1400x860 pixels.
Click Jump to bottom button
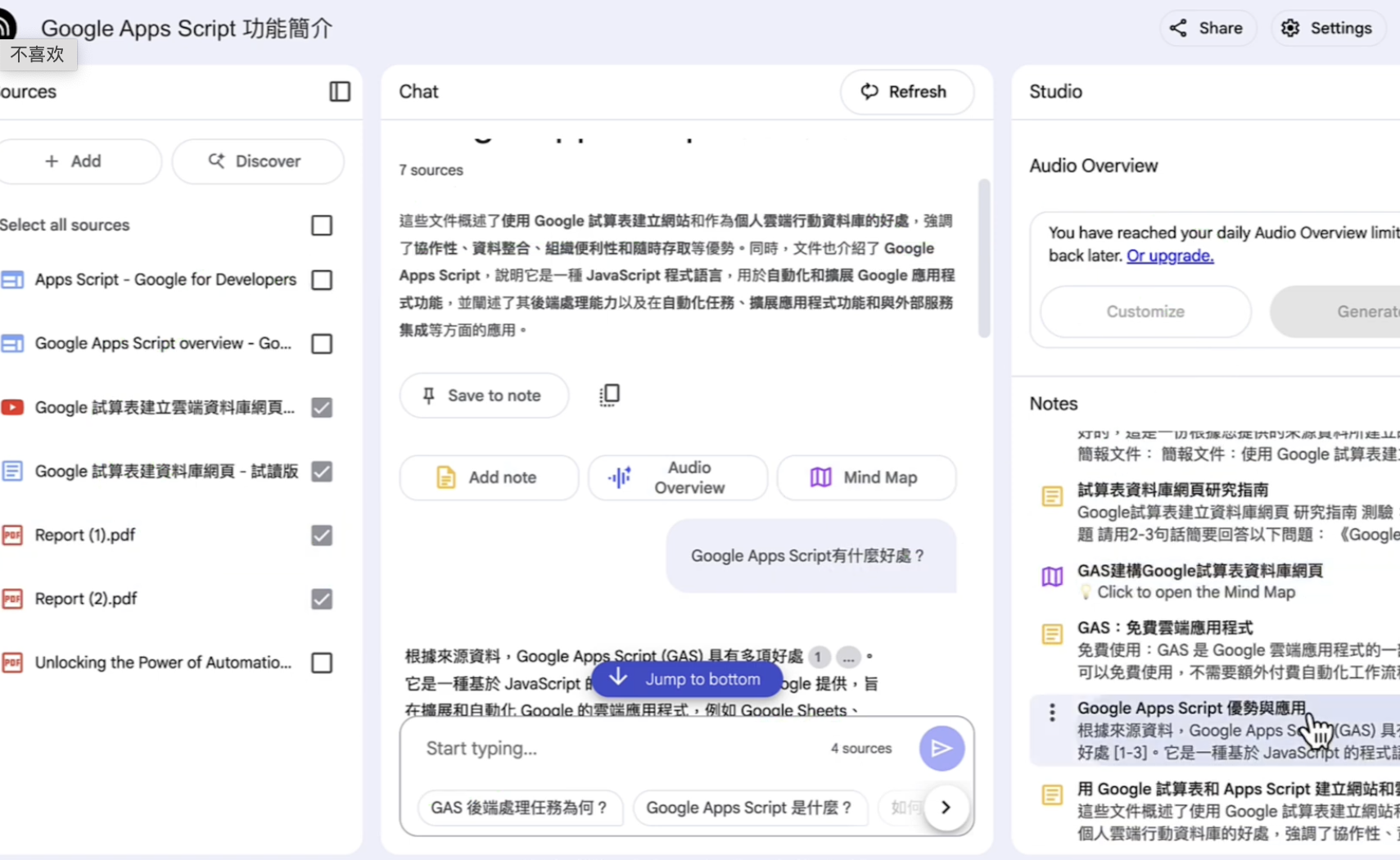687,679
